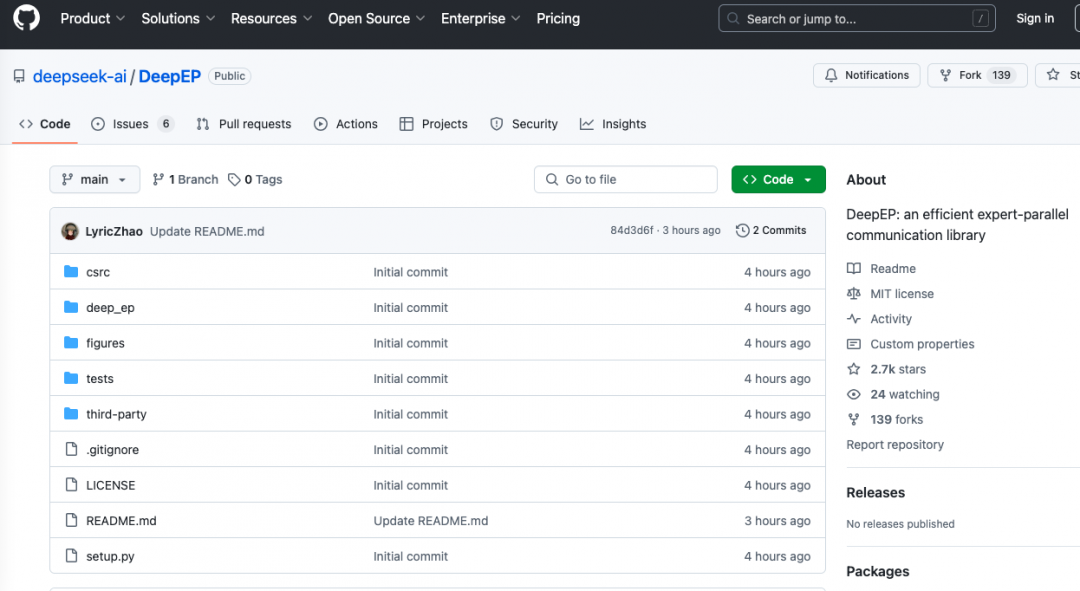Click the figures folder icon
The width and height of the screenshot is (1080, 591).
(71, 342)
